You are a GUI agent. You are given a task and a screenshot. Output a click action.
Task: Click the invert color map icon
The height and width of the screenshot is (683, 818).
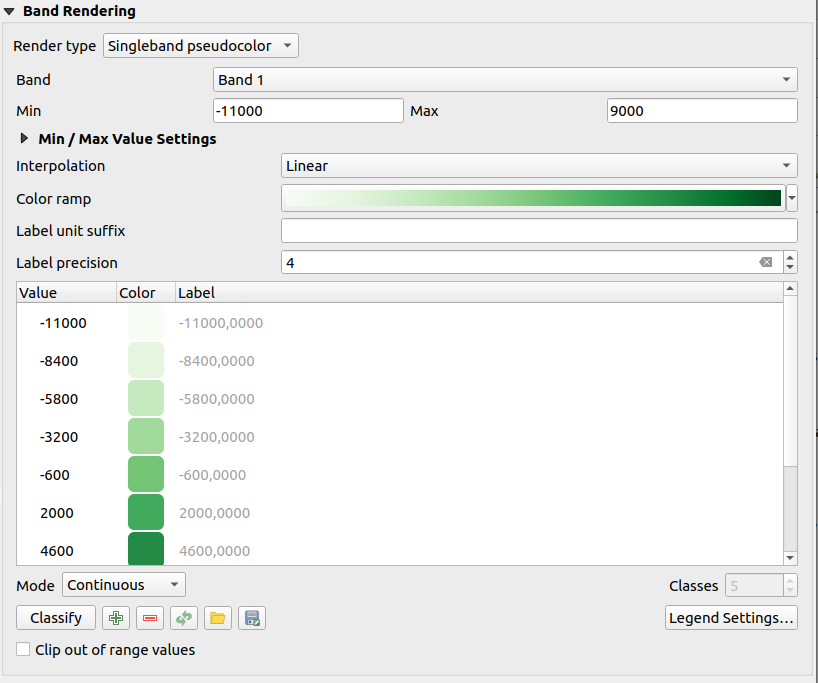(184, 618)
